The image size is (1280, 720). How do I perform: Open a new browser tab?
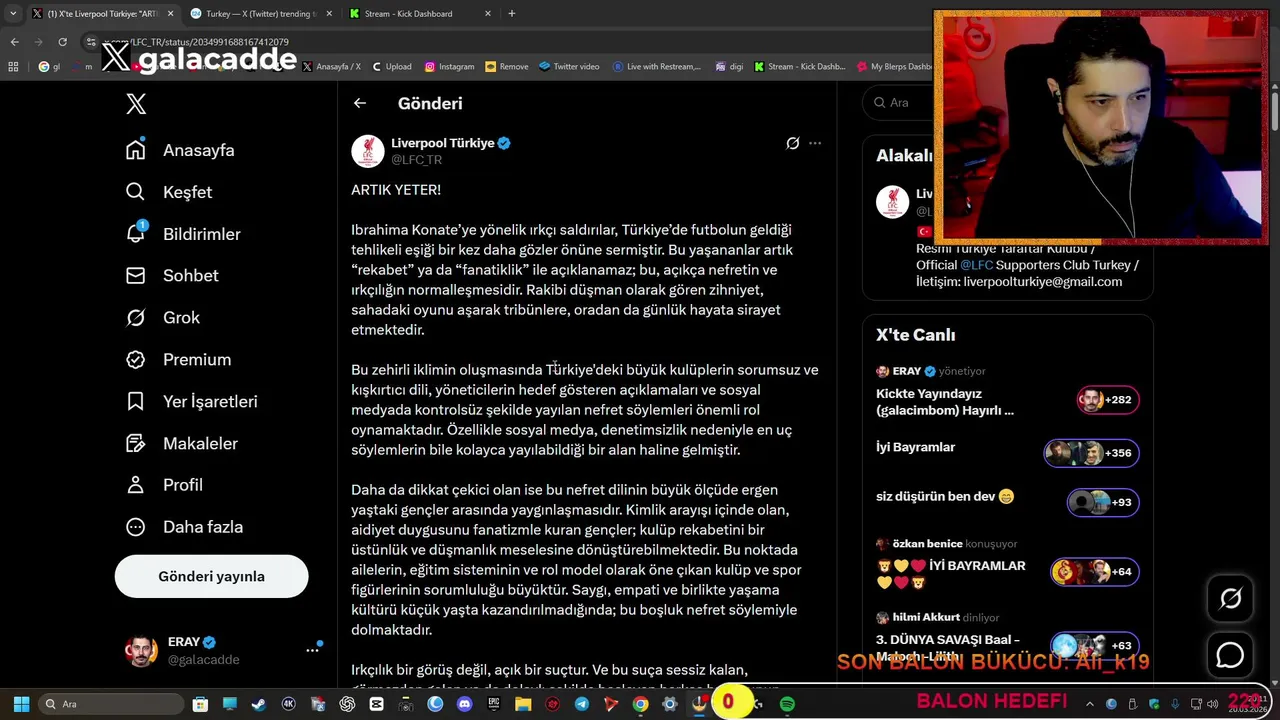[x=512, y=14]
